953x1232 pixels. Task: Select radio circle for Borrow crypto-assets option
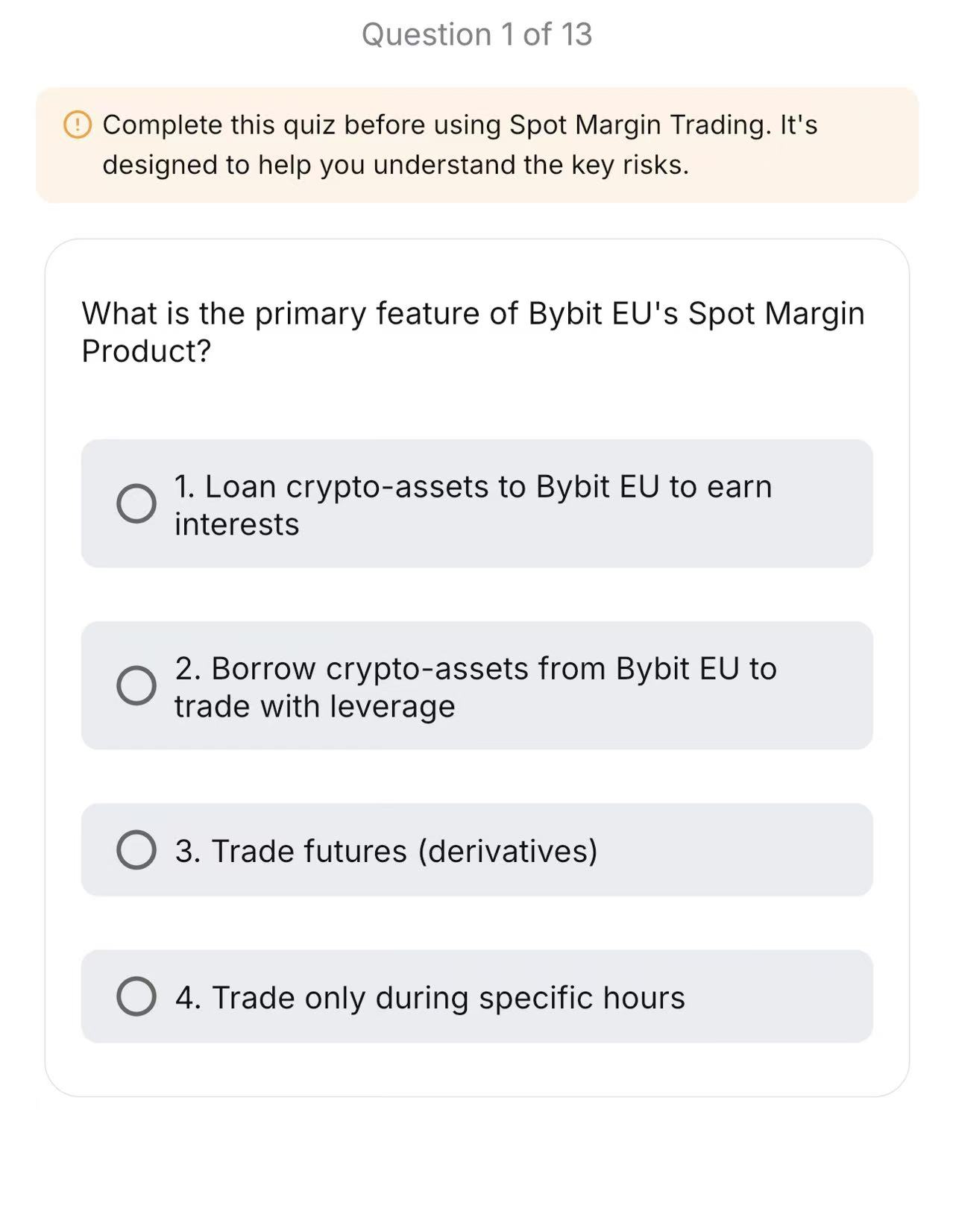[136, 685]
